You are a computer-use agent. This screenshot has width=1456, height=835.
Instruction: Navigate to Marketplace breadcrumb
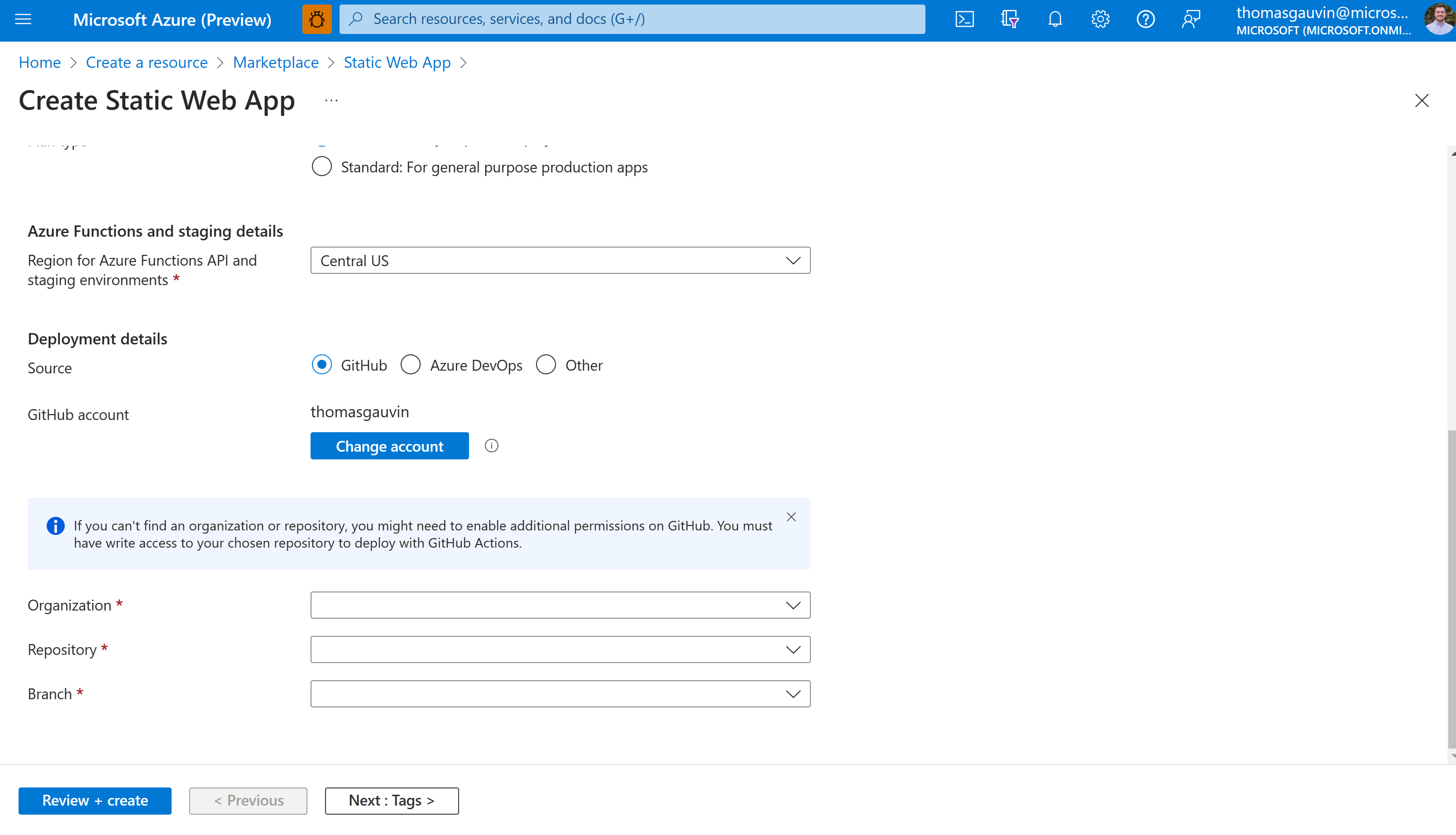276,62
